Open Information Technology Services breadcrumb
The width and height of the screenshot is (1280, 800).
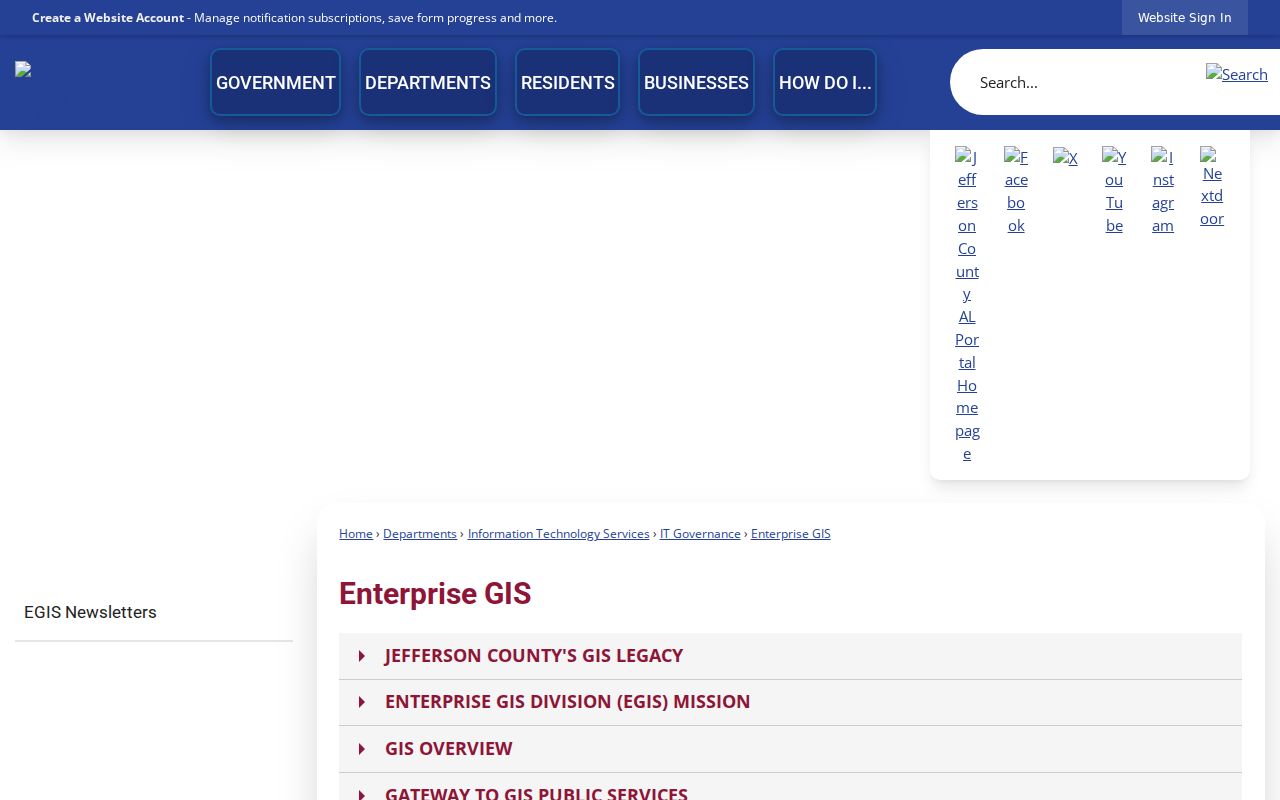pyautogui.click(x=559, y=534)
